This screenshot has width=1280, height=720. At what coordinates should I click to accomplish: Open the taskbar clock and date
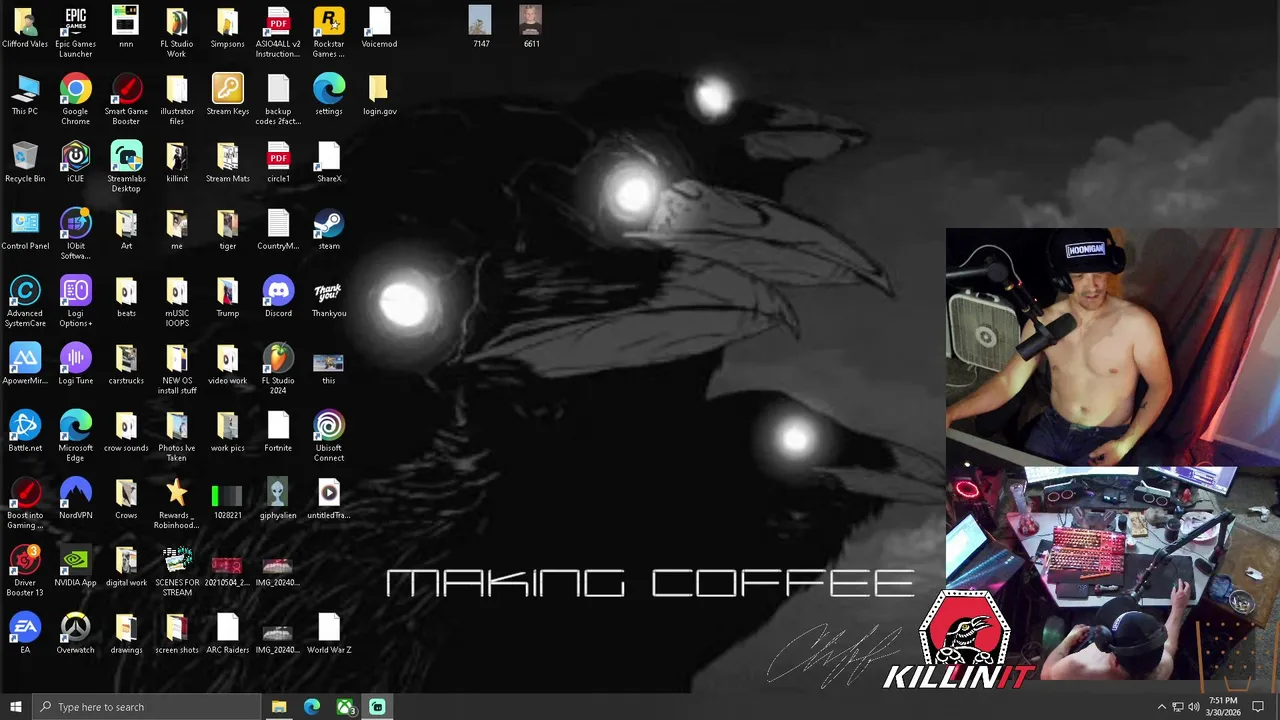[1223, 707]
